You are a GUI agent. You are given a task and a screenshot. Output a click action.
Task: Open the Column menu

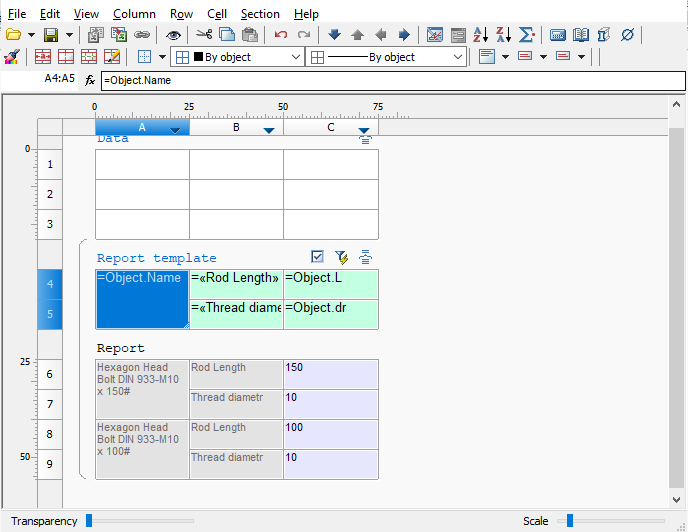point(134,14)
